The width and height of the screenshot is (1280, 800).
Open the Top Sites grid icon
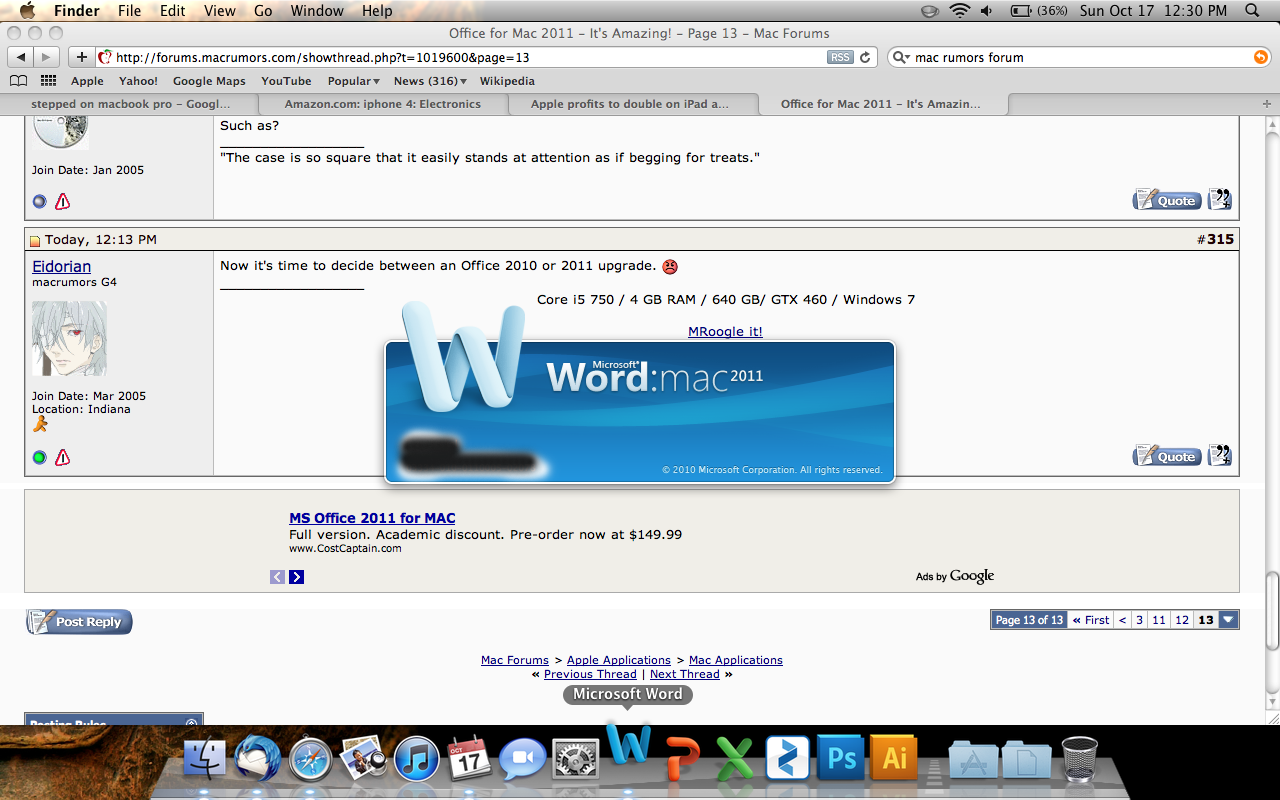[48, 81]
